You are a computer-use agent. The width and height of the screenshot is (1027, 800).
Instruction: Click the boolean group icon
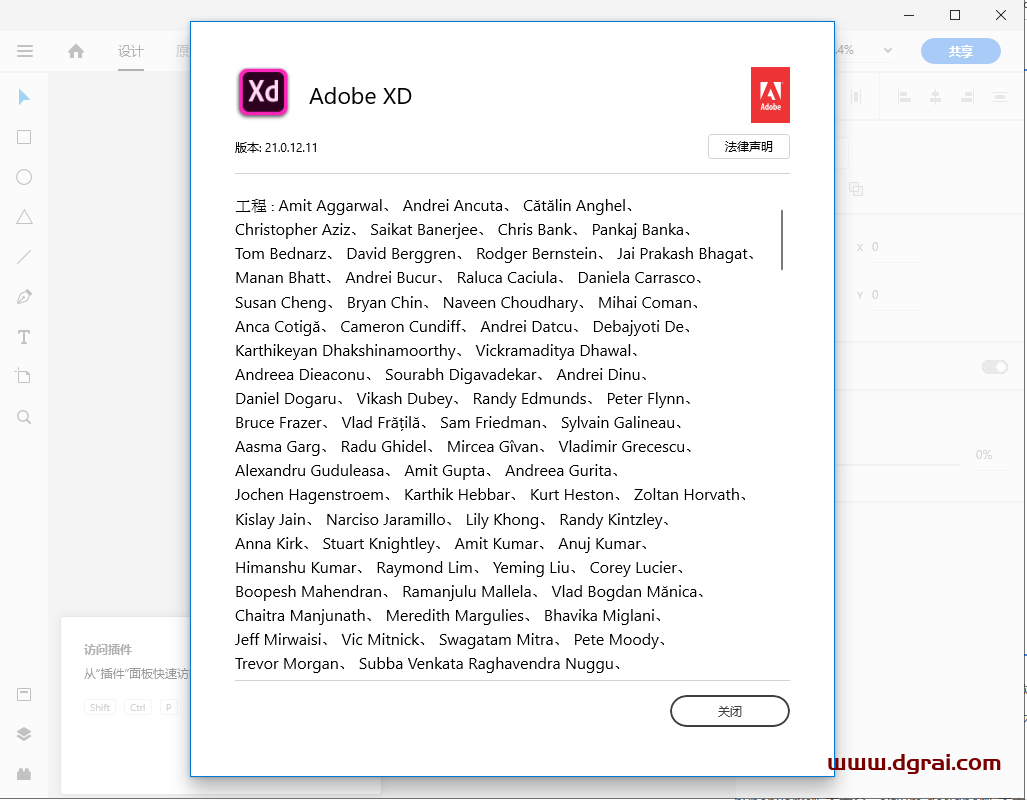point(855,189)
